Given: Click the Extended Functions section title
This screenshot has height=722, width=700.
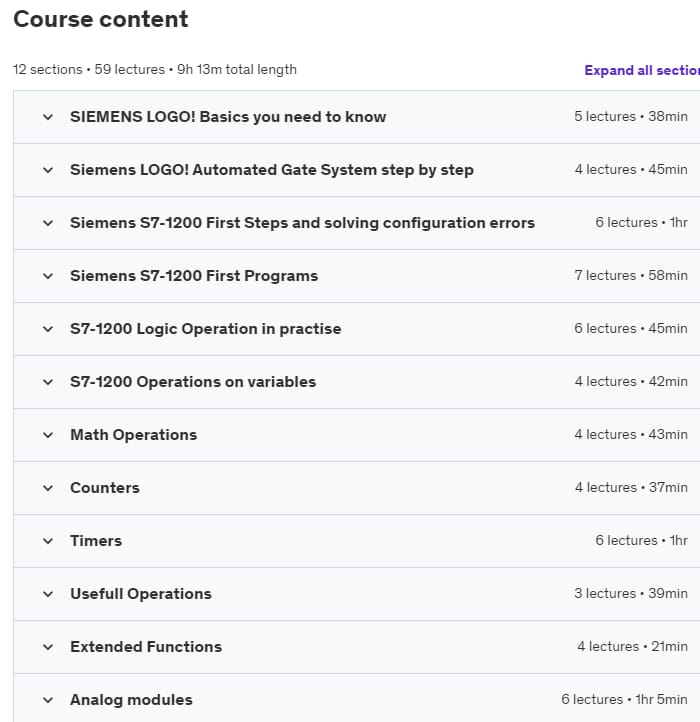Looking at the screenshot, I should pyautogui.click(x=145, y=647).
